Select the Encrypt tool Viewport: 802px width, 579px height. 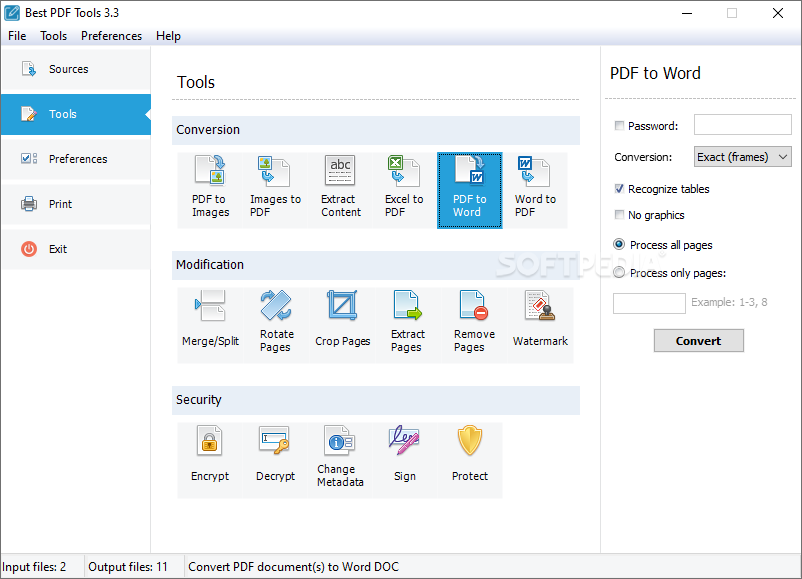[x=210, y=460]
